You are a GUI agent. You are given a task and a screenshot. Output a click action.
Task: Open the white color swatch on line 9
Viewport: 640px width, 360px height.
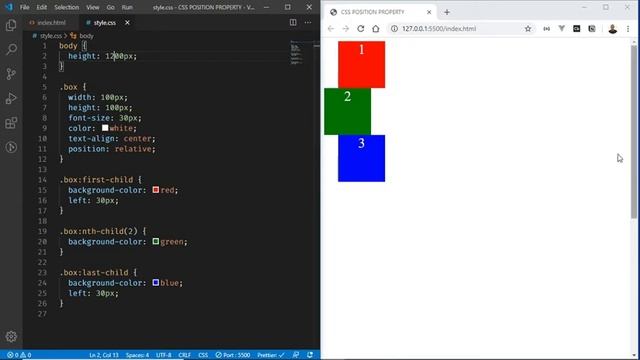pyautogui.click(x=105, y=128)
